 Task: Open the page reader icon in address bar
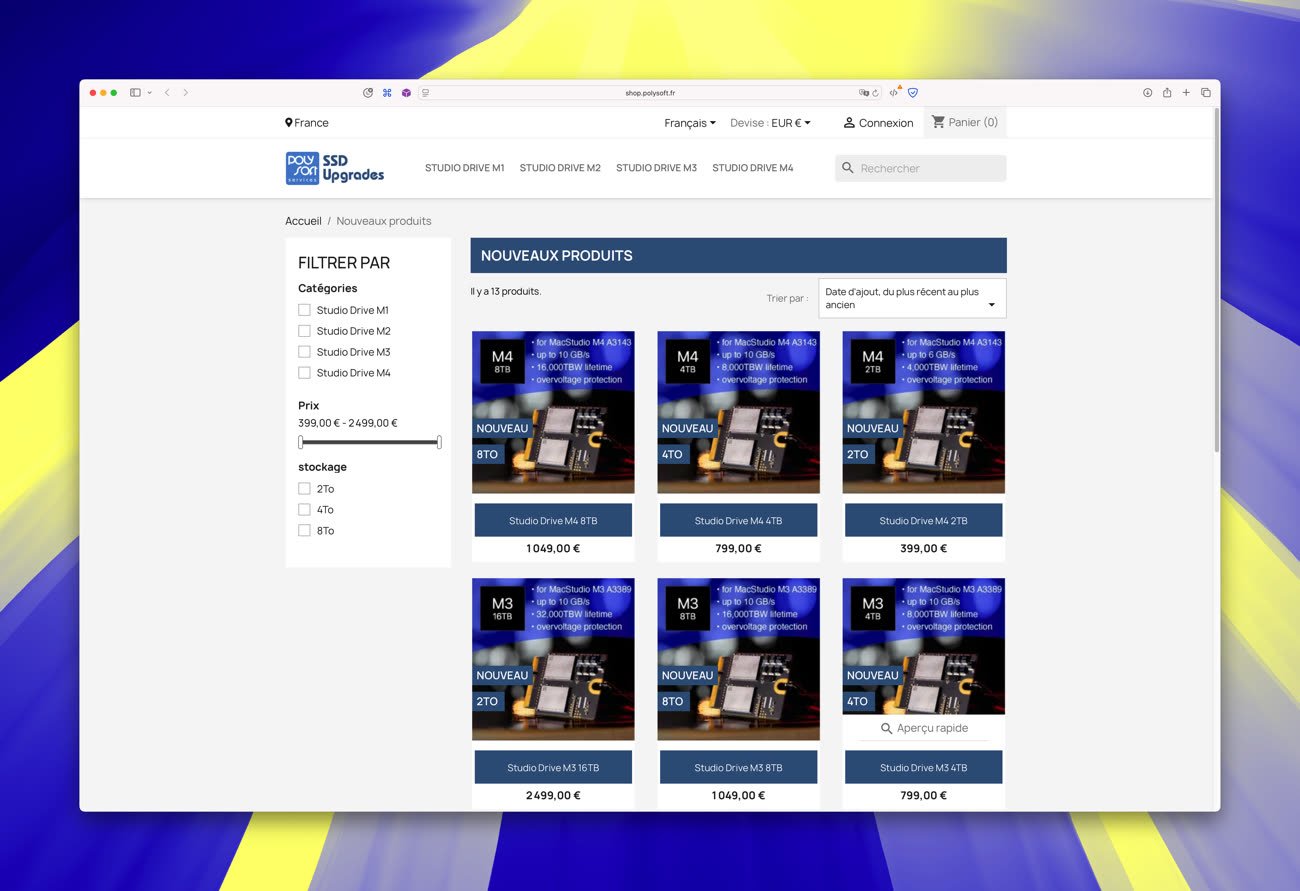425,93
